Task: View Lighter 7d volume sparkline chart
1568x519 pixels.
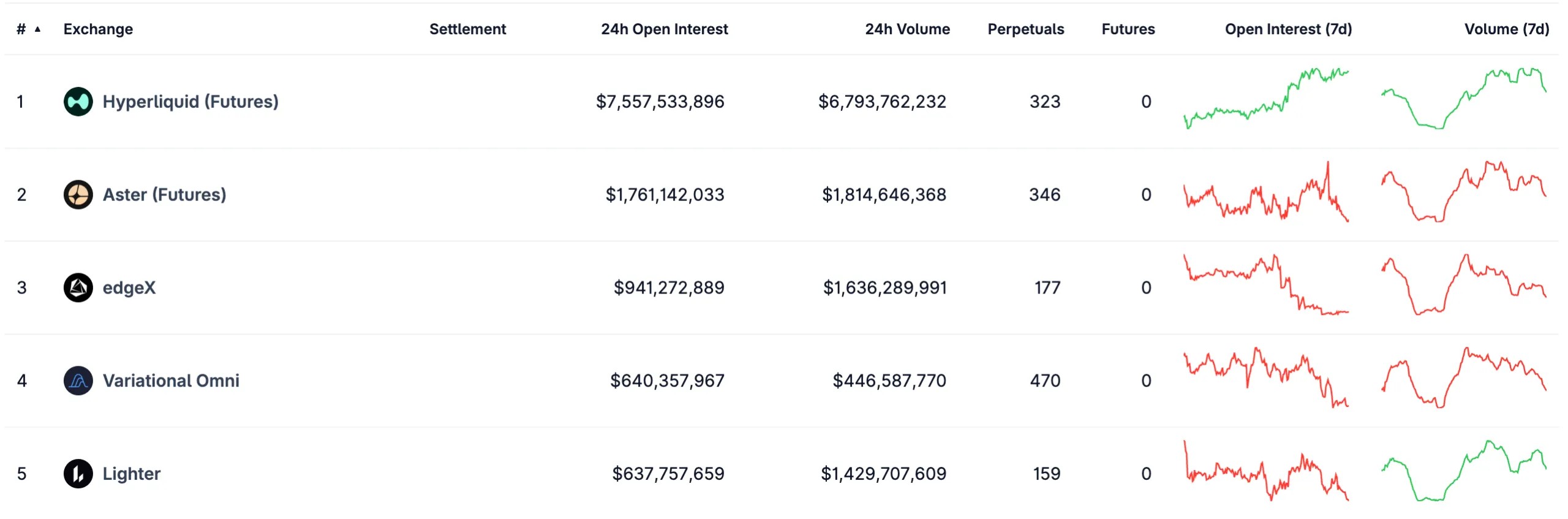Action: (x=1463, y=471)
